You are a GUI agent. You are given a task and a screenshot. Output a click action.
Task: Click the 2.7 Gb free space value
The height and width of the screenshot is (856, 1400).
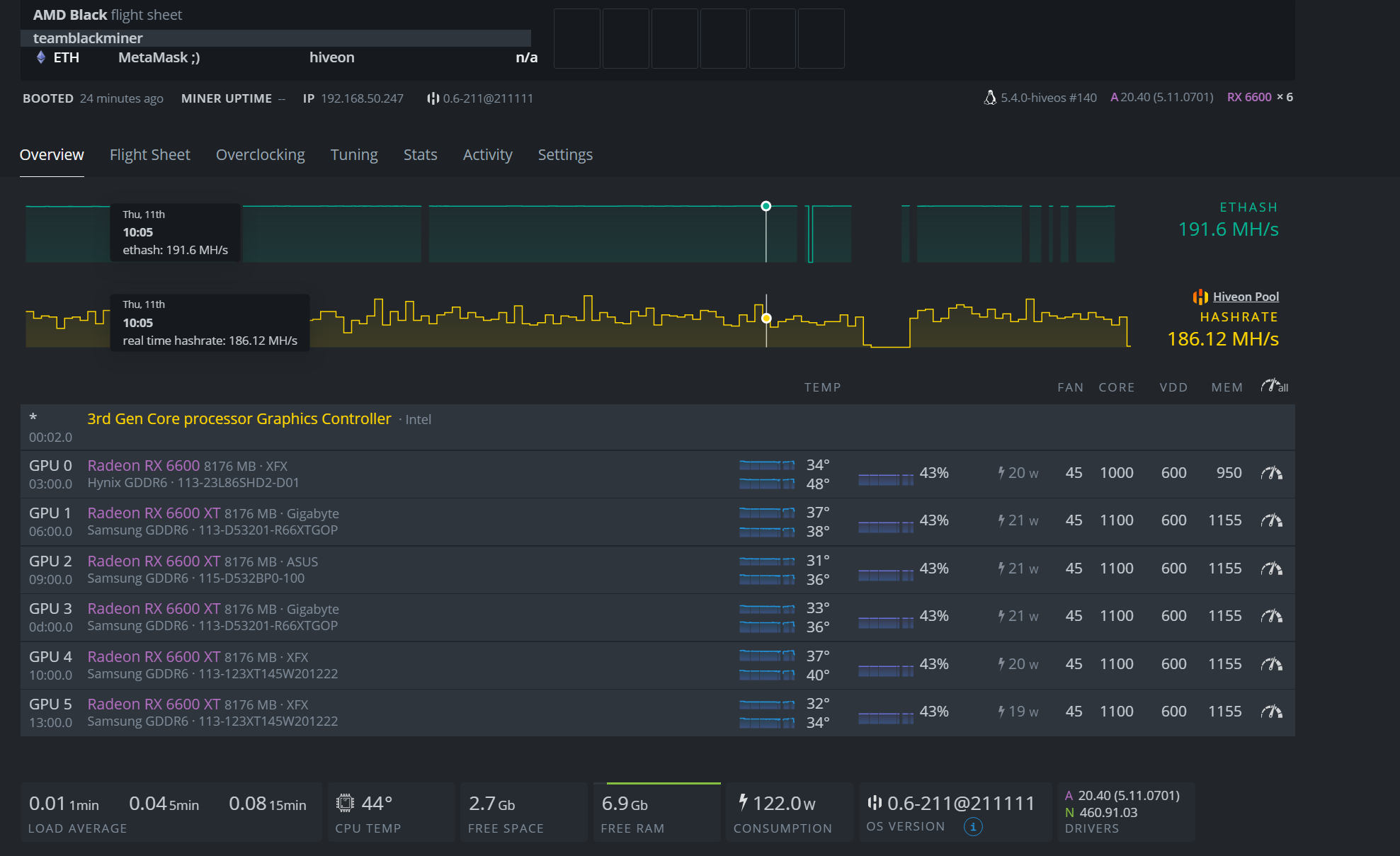[x=491, y=804]
